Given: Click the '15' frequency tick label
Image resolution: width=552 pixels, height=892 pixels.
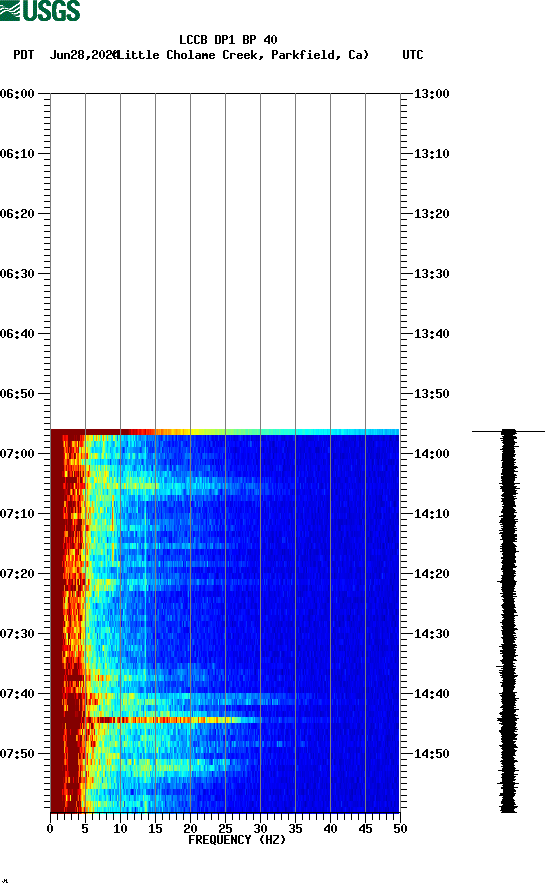Looking at the screenshot, I should click(155, 829).
